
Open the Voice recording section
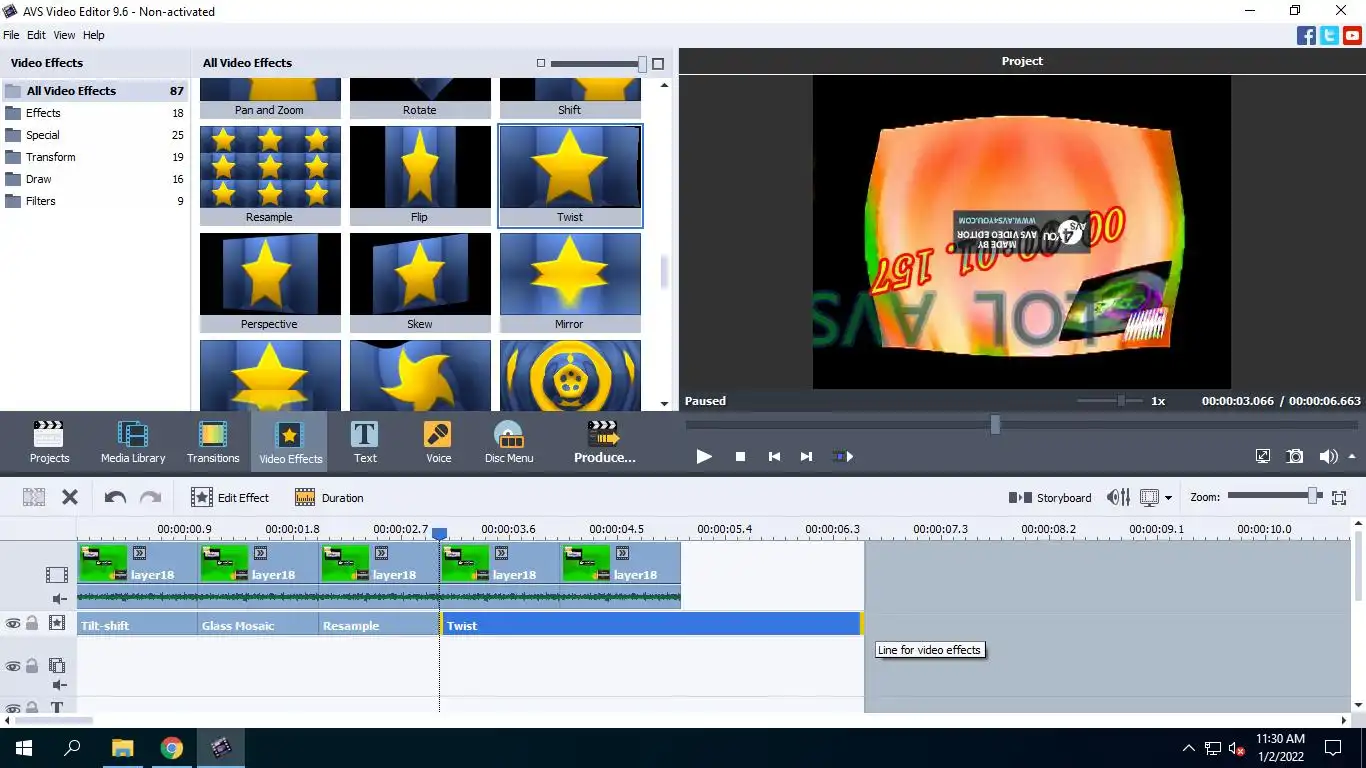pos(438,443)
